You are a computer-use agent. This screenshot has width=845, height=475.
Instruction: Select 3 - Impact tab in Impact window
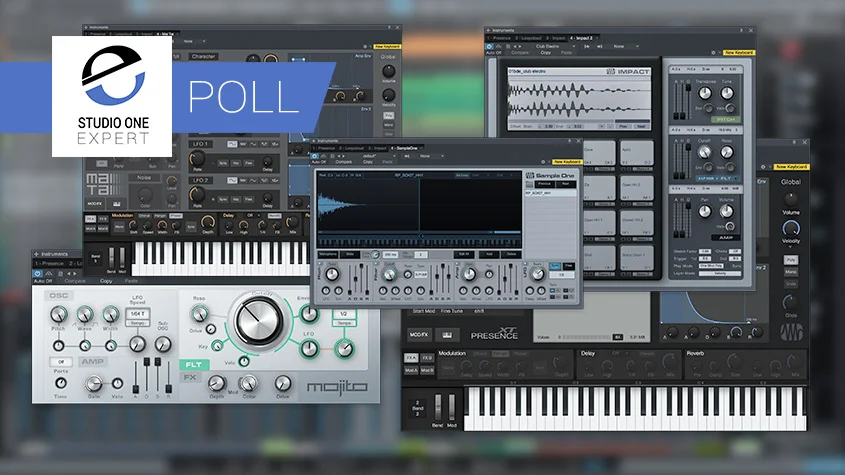557,38
